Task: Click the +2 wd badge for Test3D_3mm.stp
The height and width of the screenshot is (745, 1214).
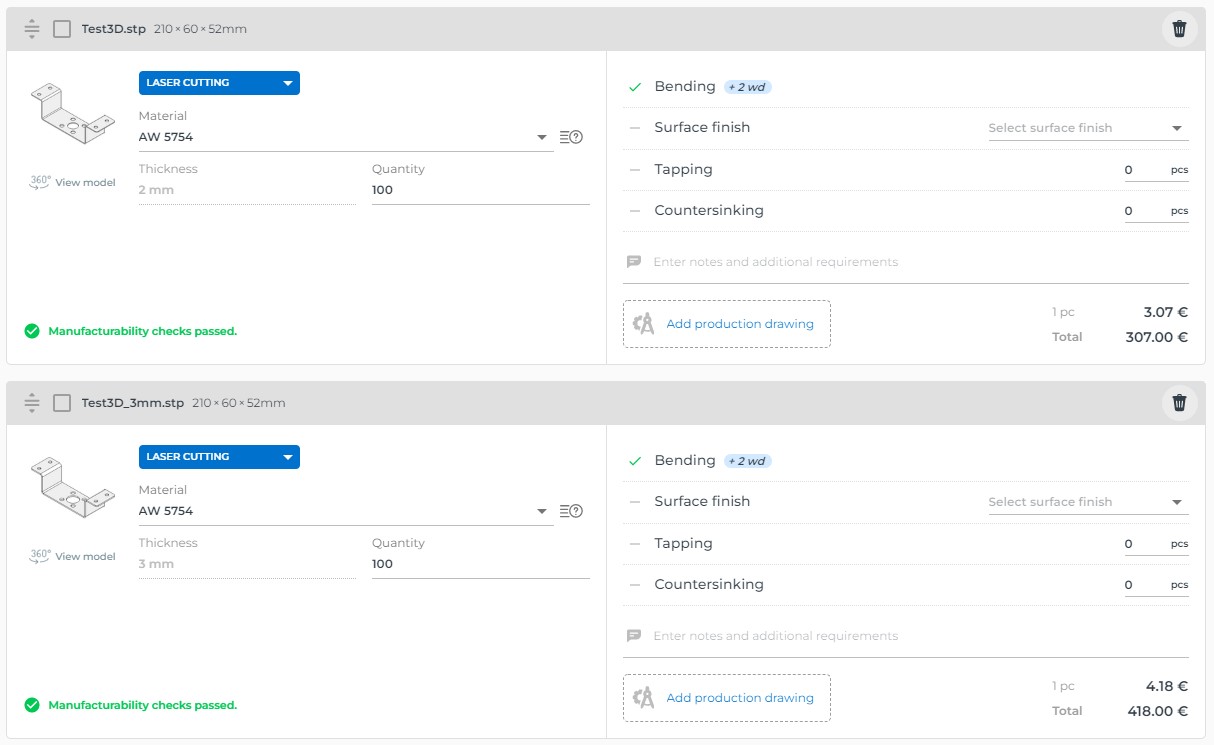Action: (x=748, y=461)
